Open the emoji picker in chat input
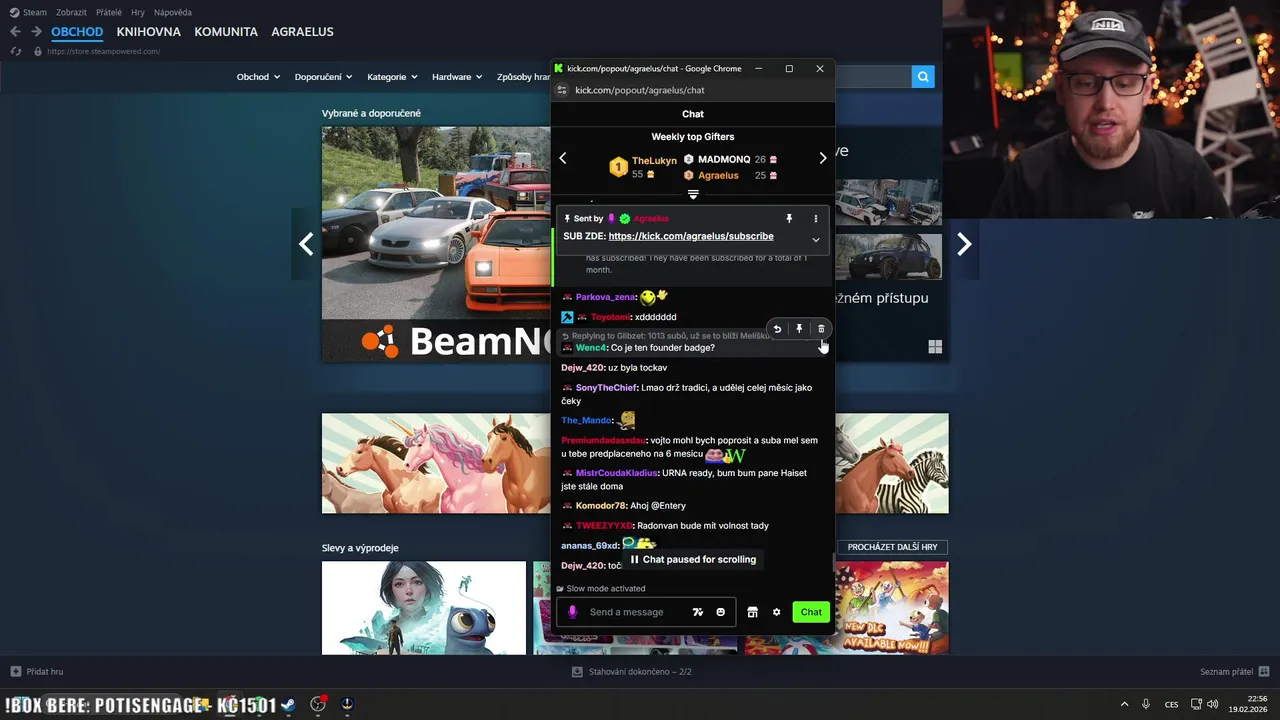 [x=720, y=612]
